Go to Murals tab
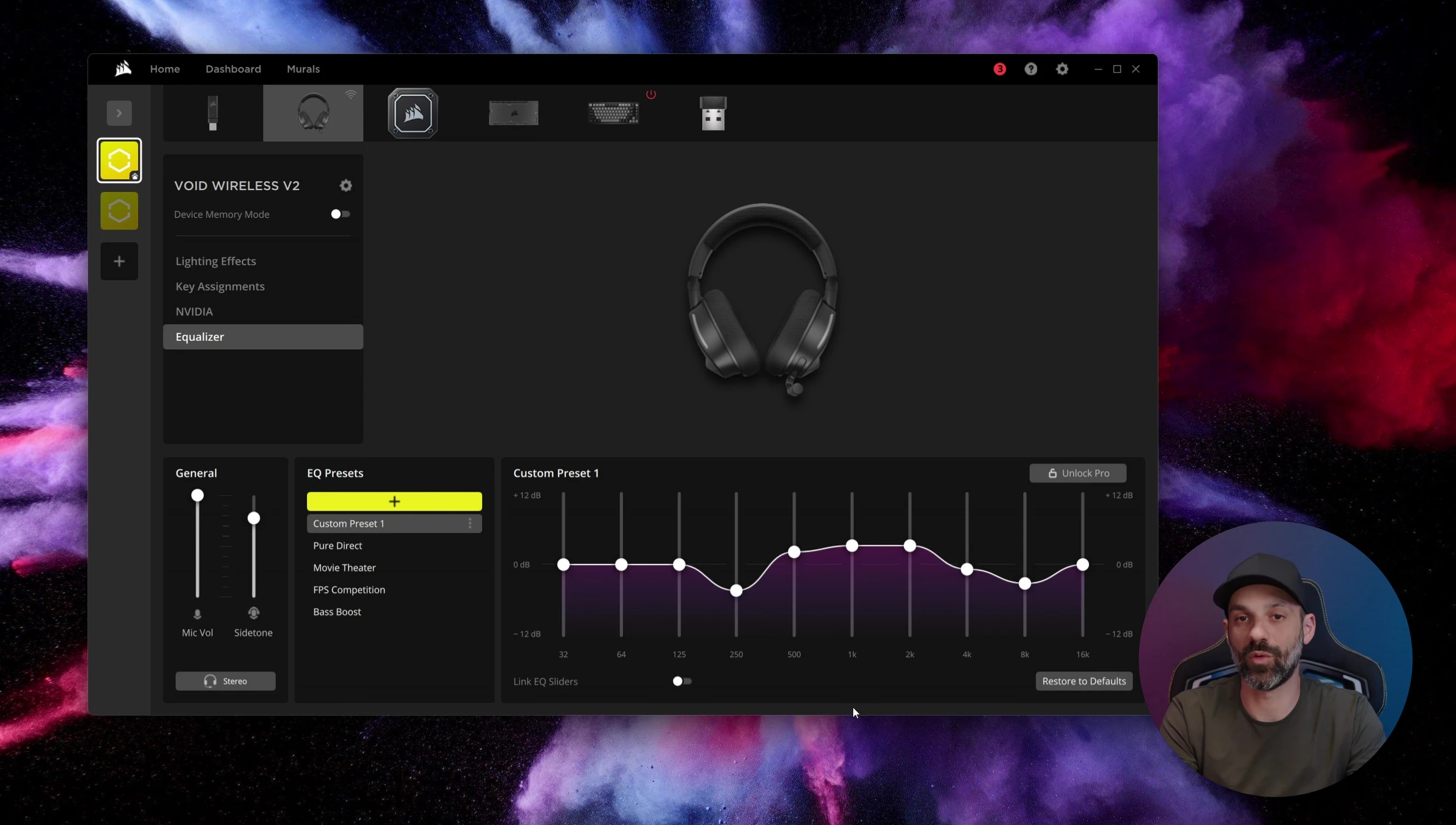Image resolution: width=1456 pixels, height=825 pixels. point(303,69)
